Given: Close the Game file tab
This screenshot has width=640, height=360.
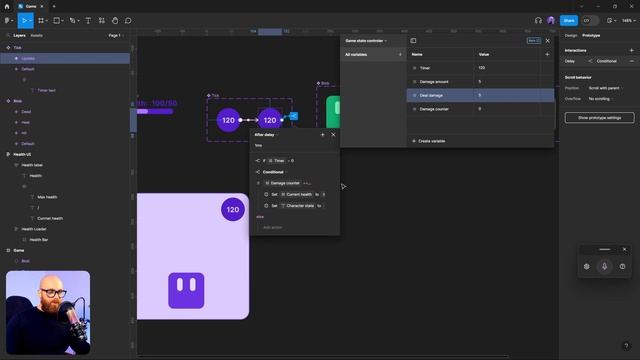Looking at the screenshot, I should pyautogui.click(x=42, y=7).
